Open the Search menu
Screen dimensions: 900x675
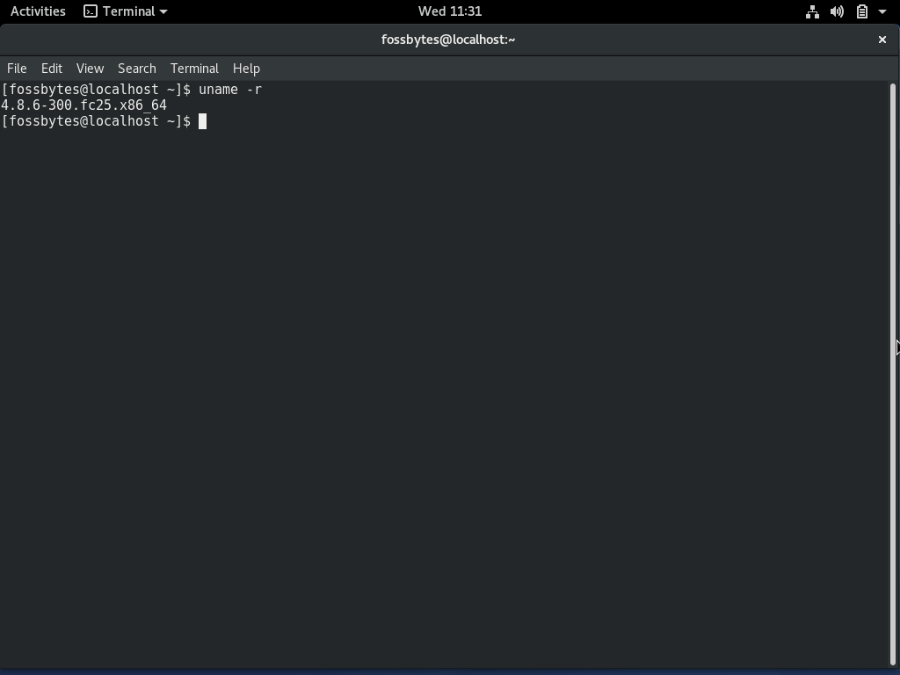[x=137, y=68]
